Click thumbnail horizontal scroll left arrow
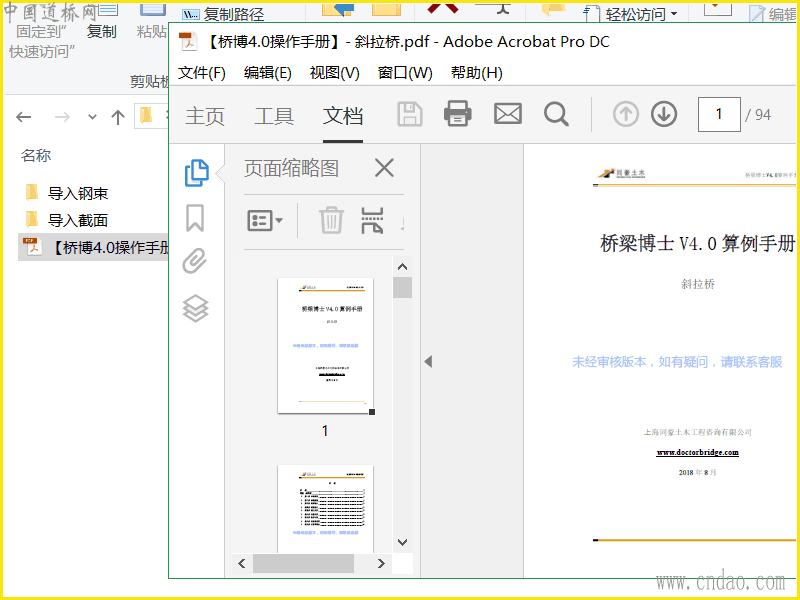 coord(242,563)
